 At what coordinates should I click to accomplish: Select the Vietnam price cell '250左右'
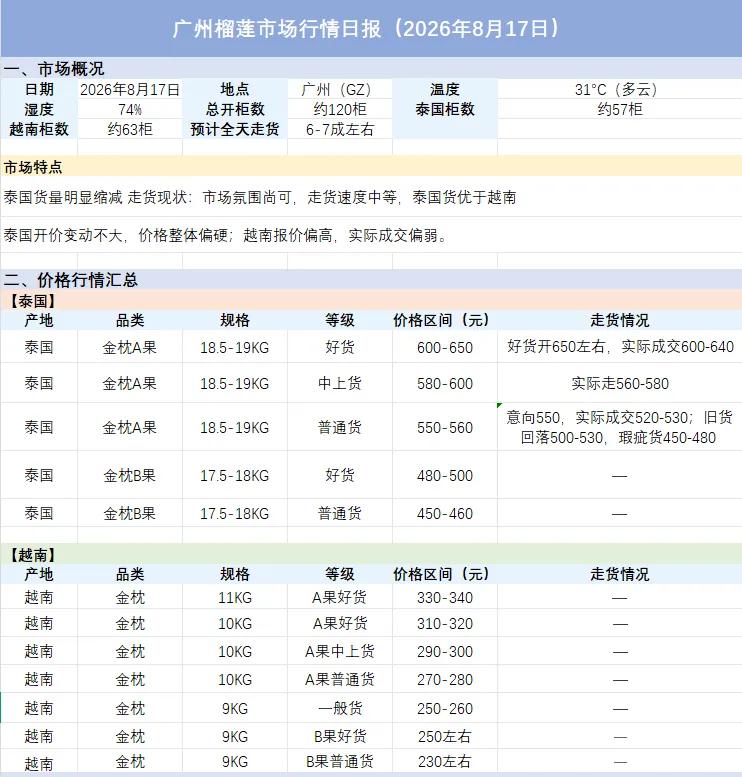pyautogui.click(x=445, y=736)
